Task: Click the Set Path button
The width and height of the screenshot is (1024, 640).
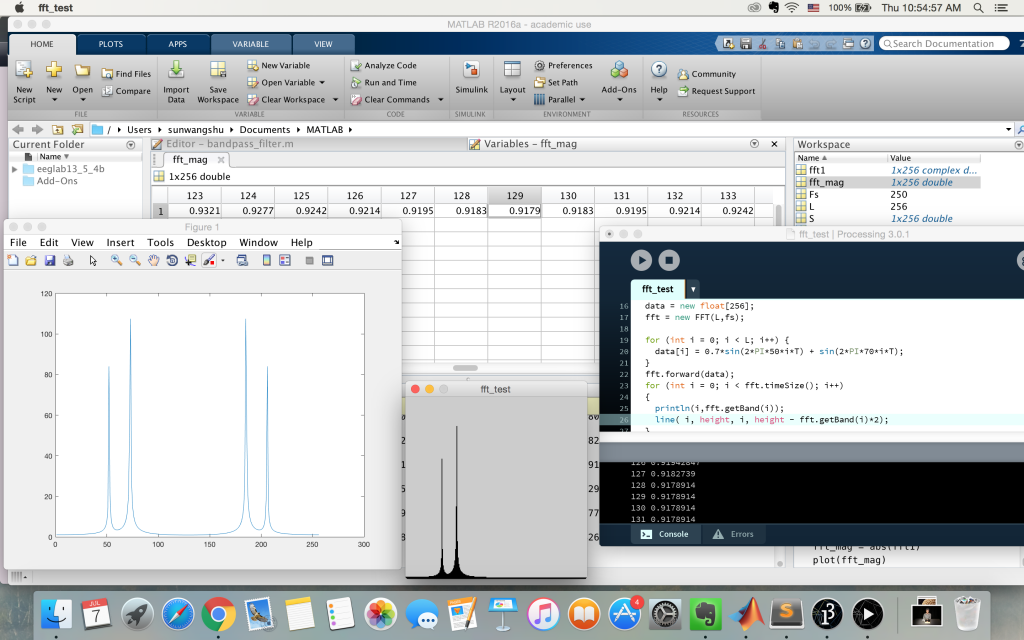Action: [556, 82]
